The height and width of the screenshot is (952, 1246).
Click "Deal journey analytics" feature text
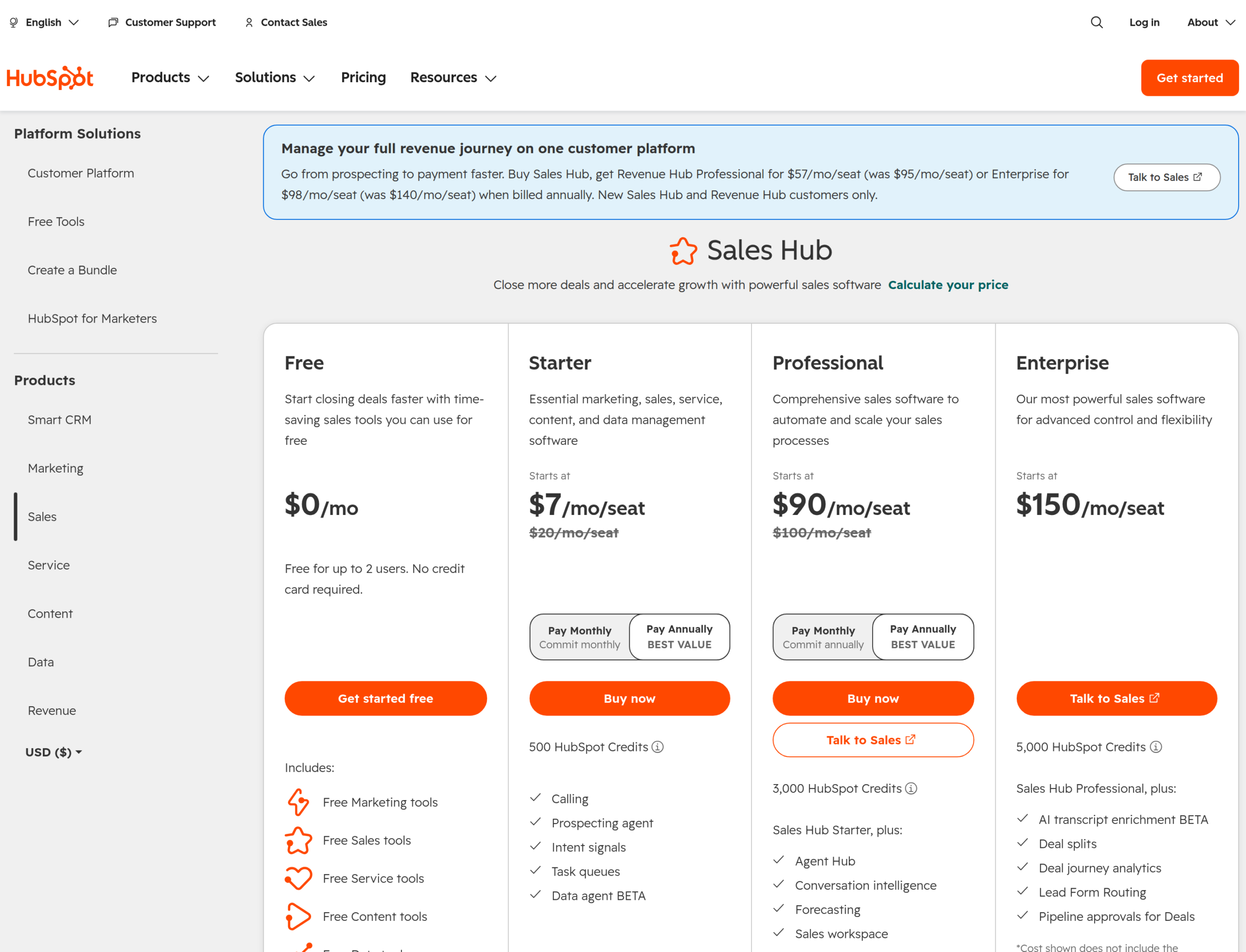pos(1100,868)
